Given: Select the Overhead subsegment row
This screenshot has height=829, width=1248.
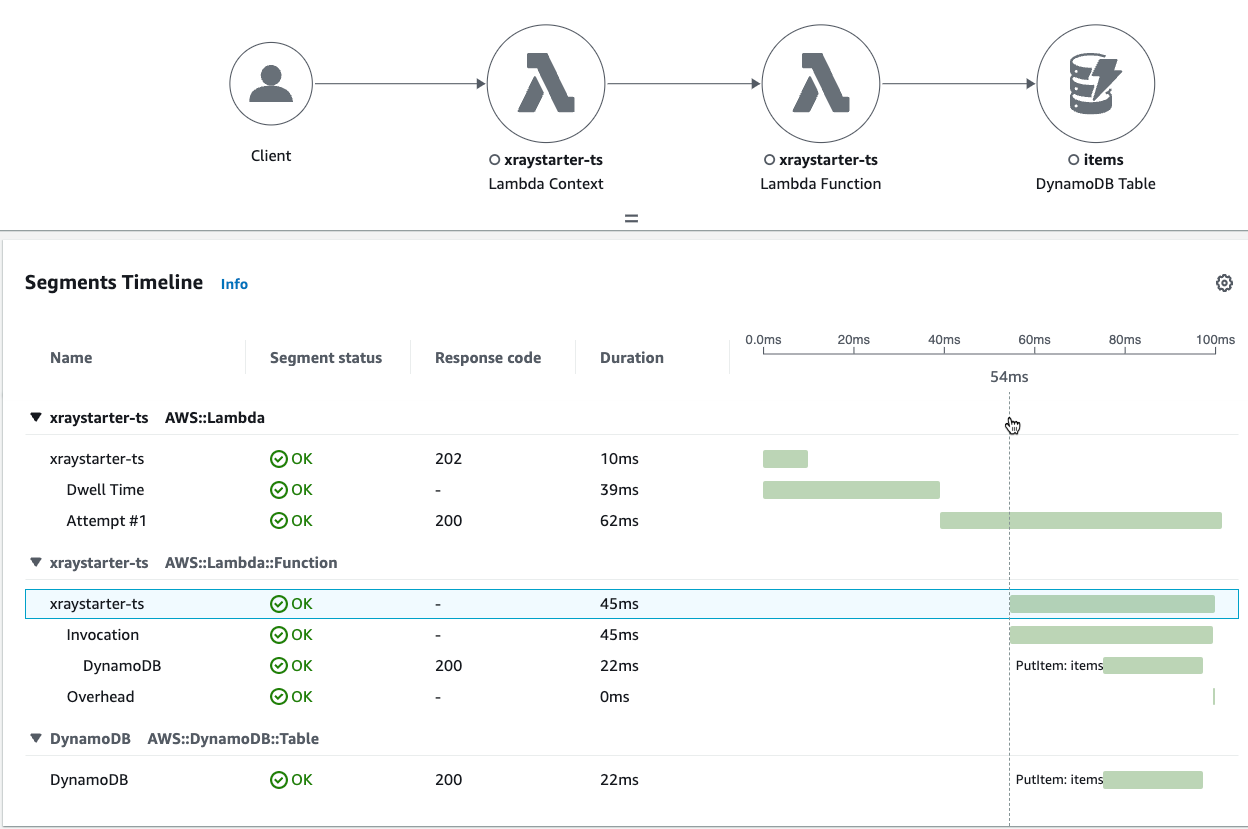Looking at the screenshot, I should (x=631, y=697).
